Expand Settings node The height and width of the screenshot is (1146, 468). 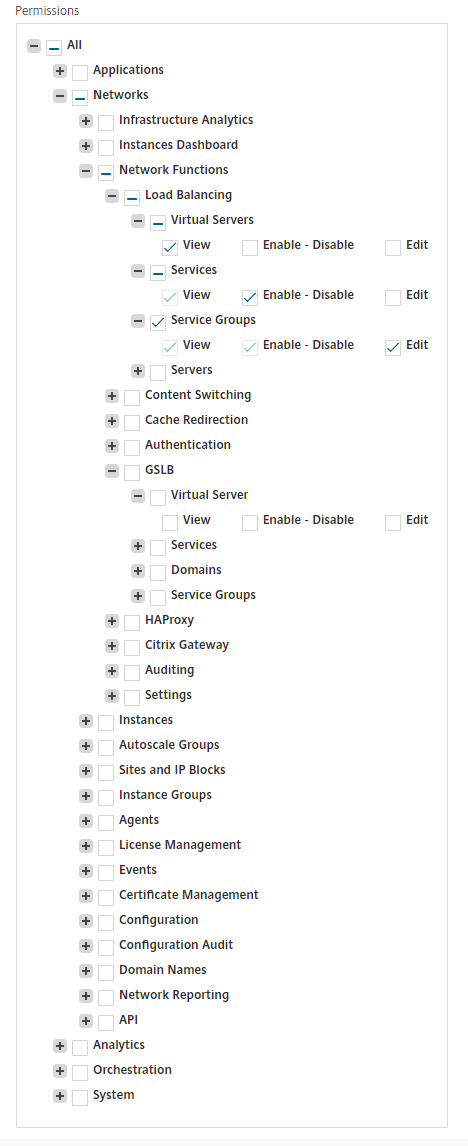(x=112, y=696)
